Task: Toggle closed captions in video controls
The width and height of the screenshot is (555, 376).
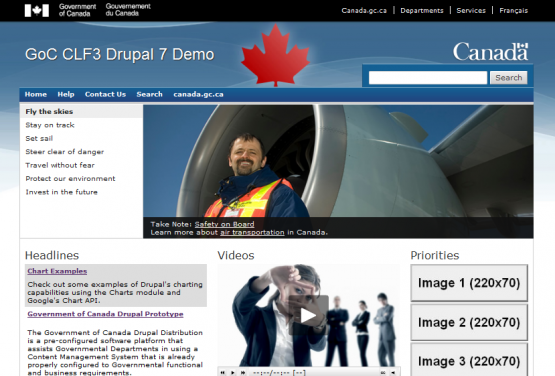Action: 383,372
